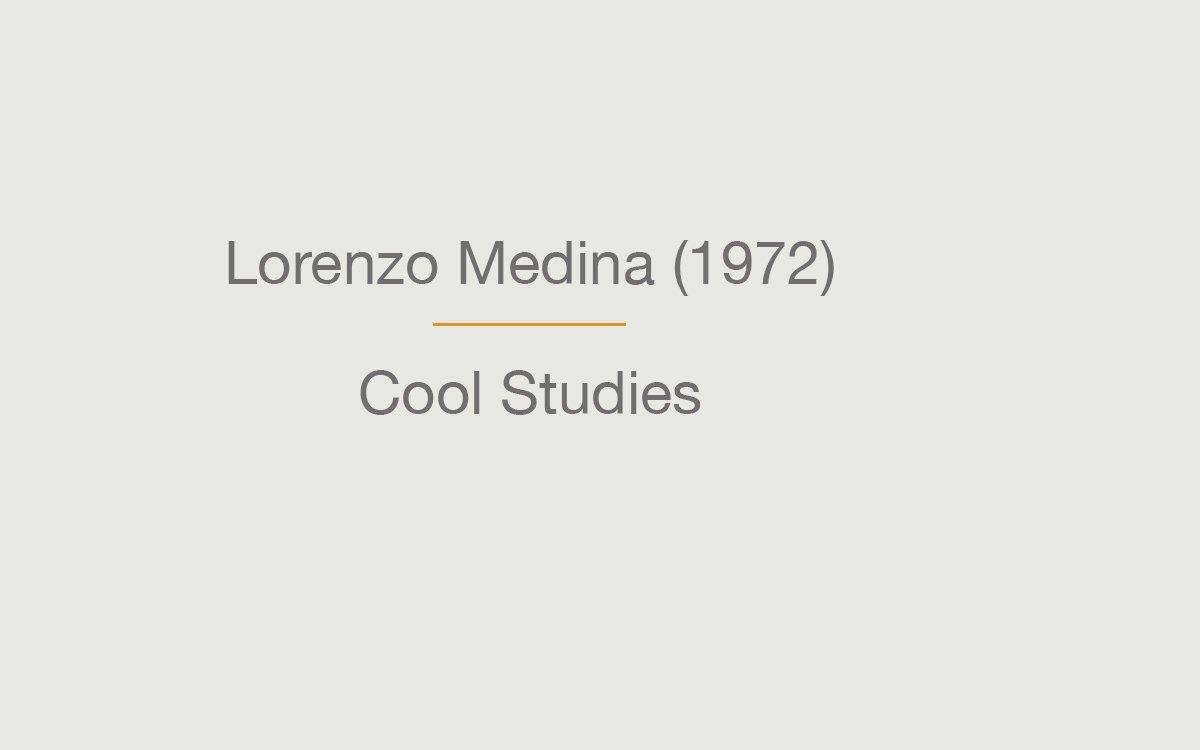Click the word Lorenzo in the title
Viewport: 1200px width, 750px height.
pos(332,265)
